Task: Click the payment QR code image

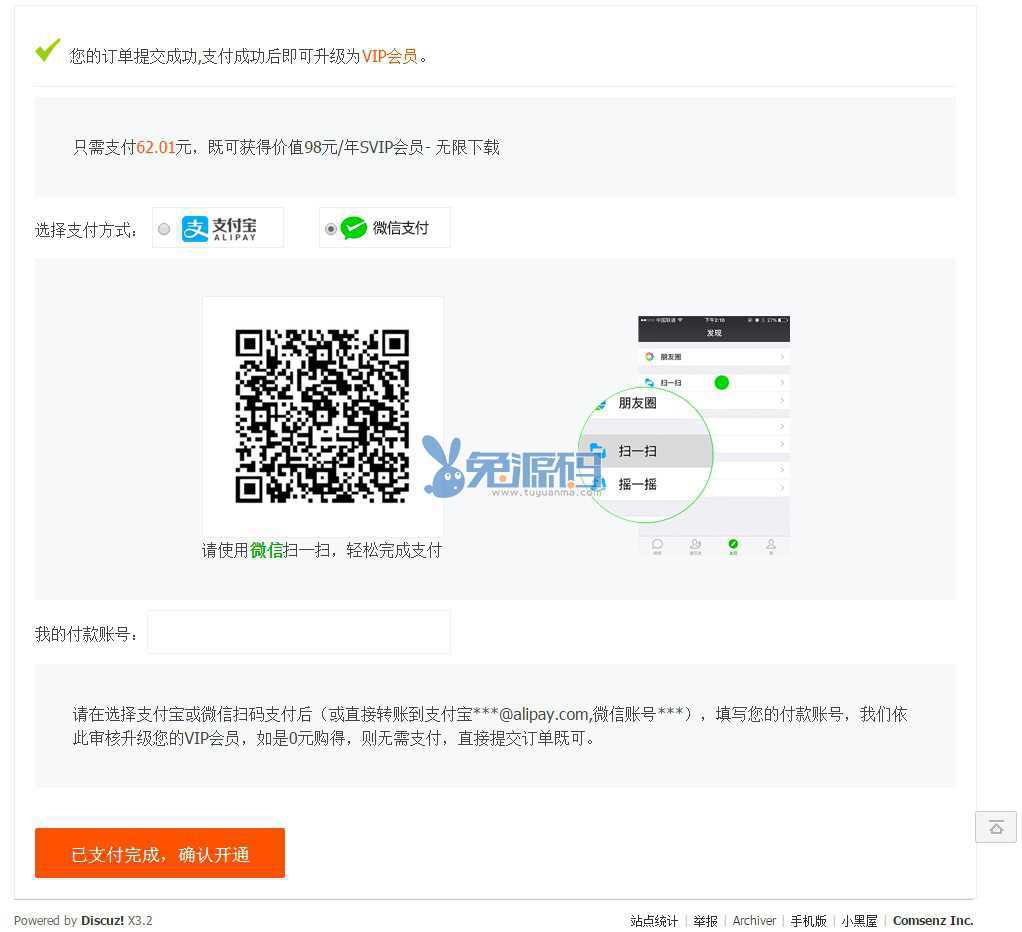Action: pyautogui.click(x=323, y=416)
